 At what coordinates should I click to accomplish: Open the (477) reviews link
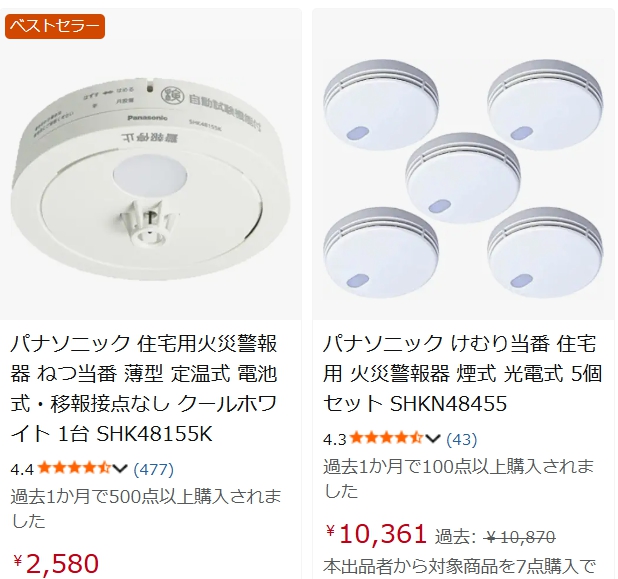(153, 469)
